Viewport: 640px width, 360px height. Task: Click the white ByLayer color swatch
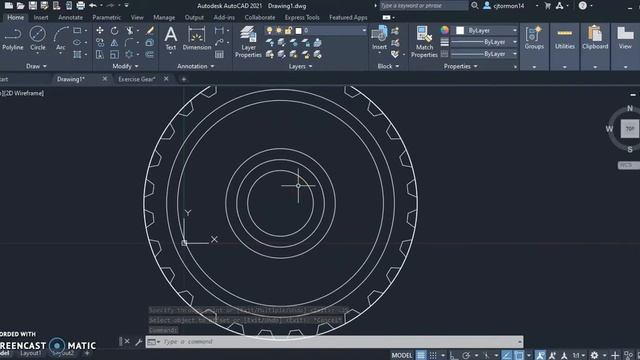pos(460,31)
